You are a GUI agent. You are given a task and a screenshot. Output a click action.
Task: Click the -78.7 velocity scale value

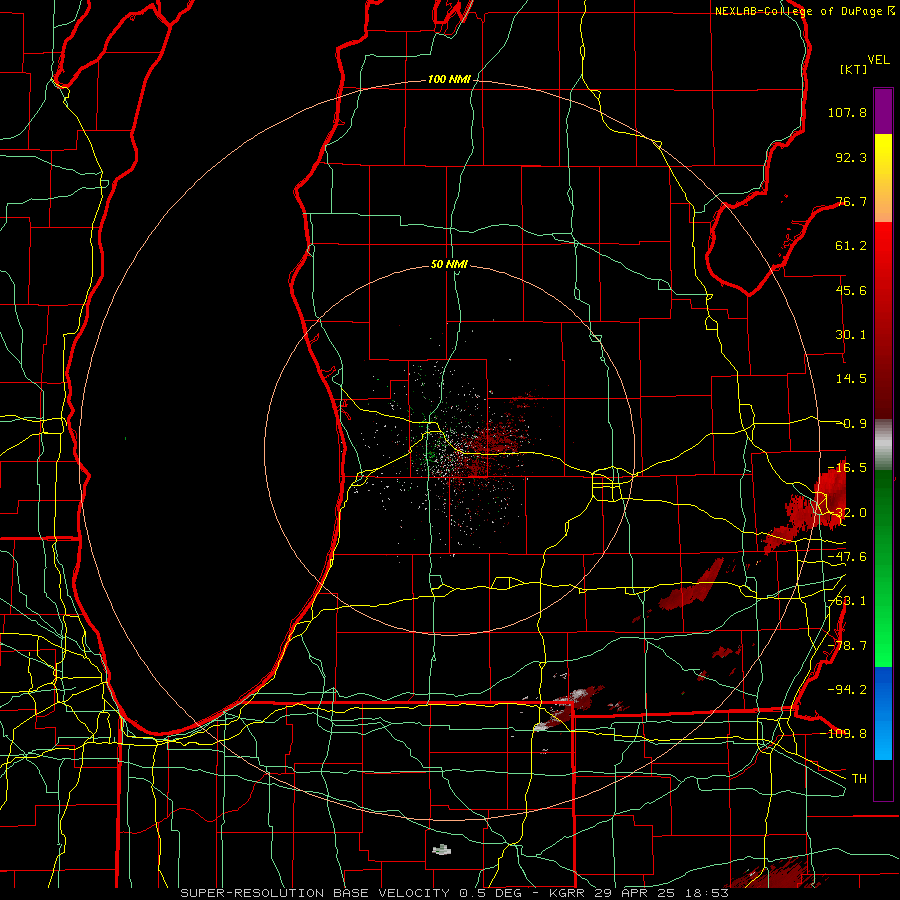[847, 646]
